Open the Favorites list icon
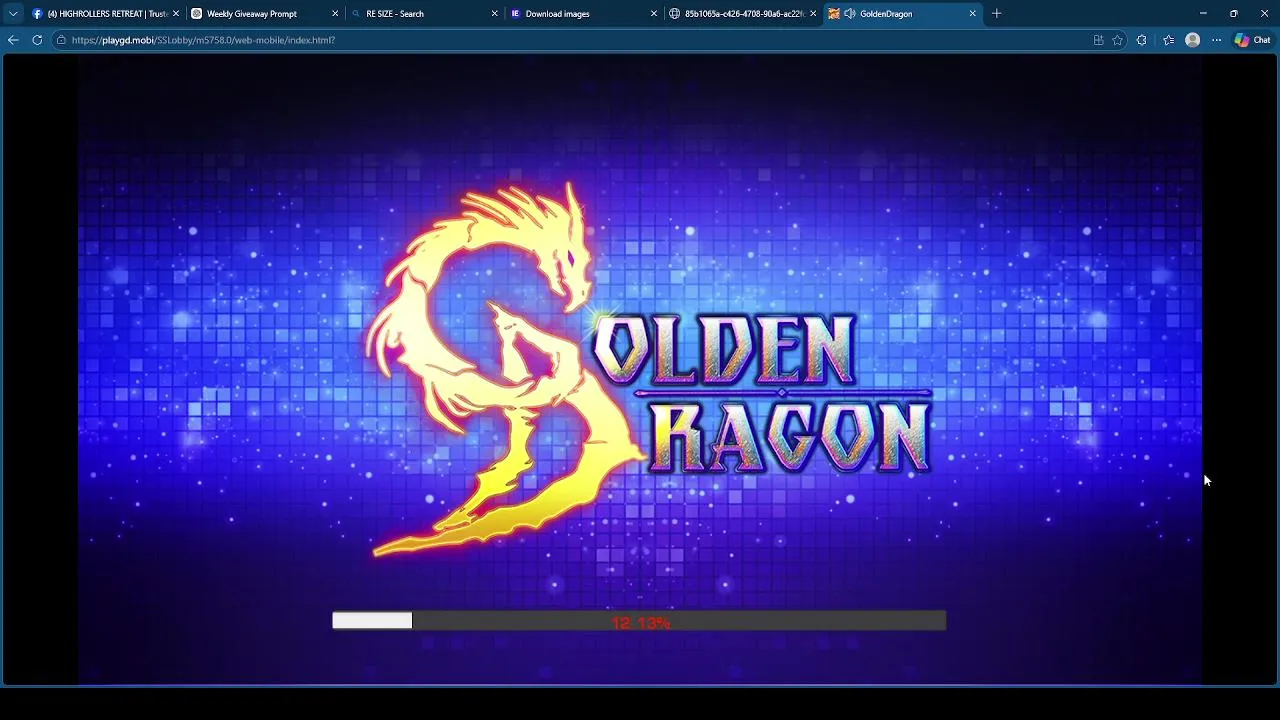This screenshot has height=720, width=1280. click(x=1168, y=40)
